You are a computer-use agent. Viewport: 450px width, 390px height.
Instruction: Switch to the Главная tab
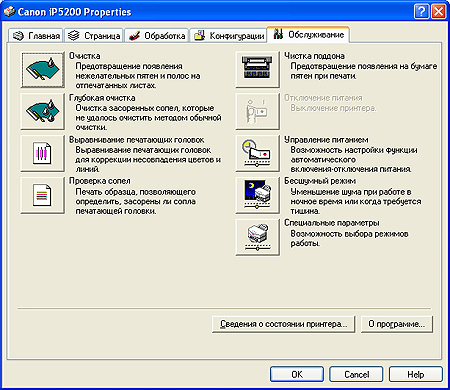point(35,36)
